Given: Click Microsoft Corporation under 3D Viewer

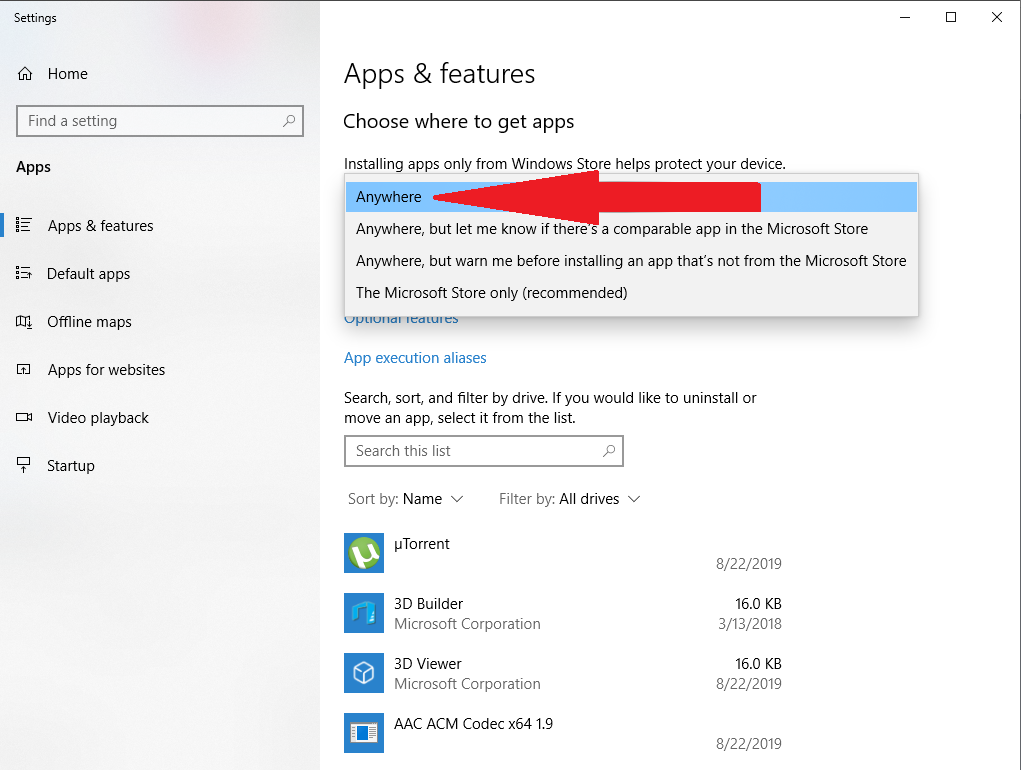Looking at the screenshot, I should coord(467,684).
